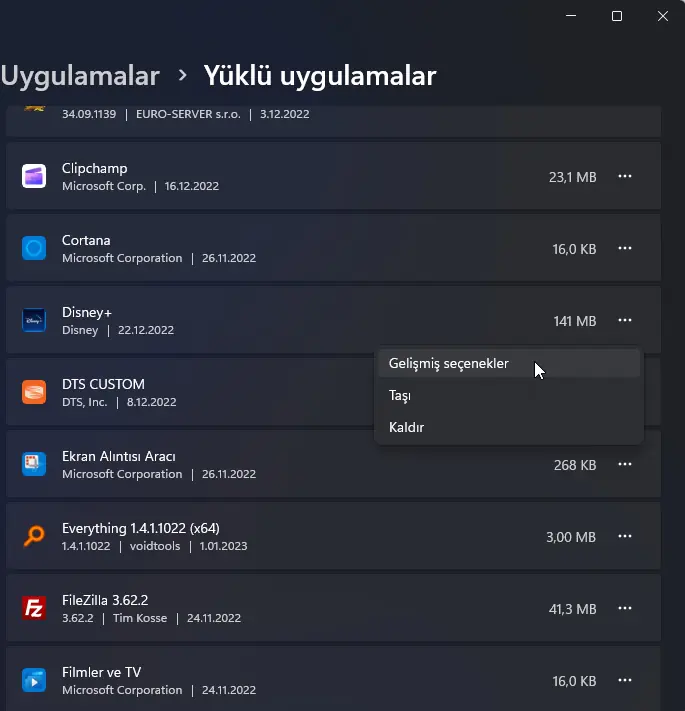Click the Clipchamp app icon
This screenshot has width=685, height=711.
[x=34, y=176]
